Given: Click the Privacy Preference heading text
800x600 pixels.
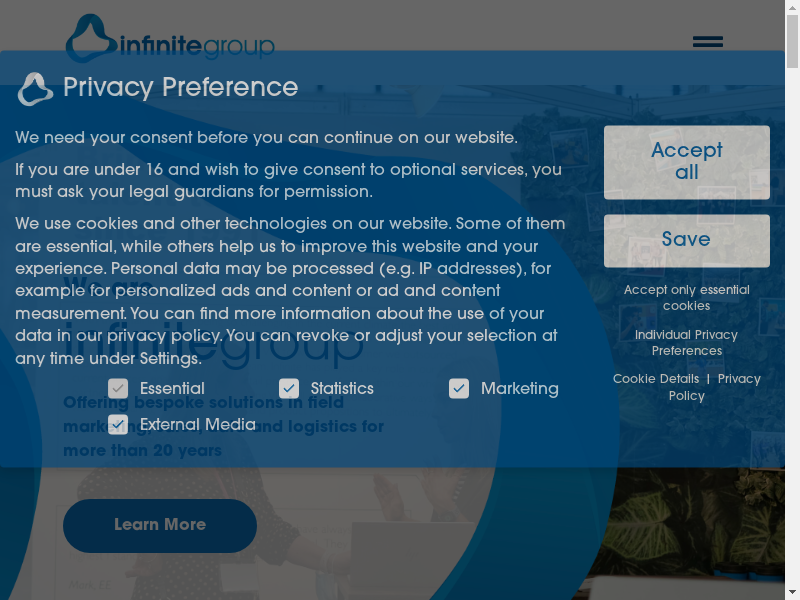Looking at the screenshot, I should click(180, 88).
